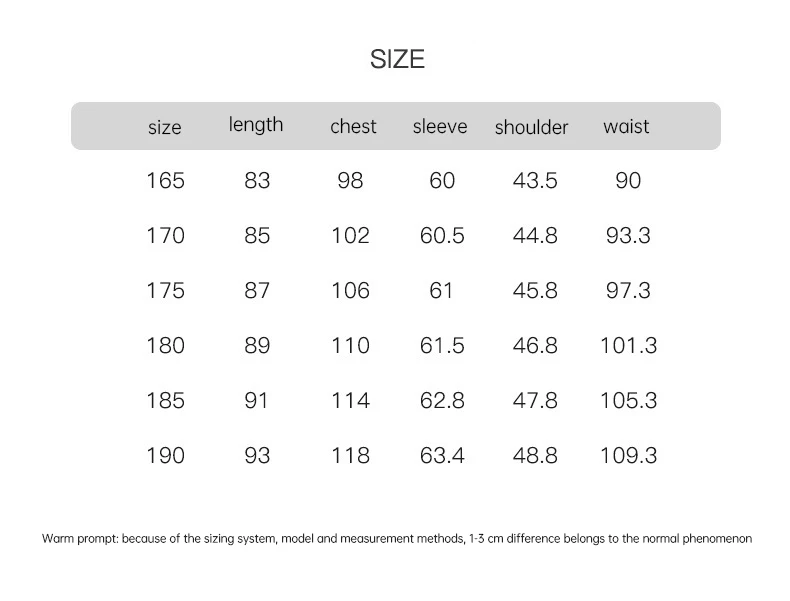
Task: Select waist value 109.3
Action: [628, 456]
